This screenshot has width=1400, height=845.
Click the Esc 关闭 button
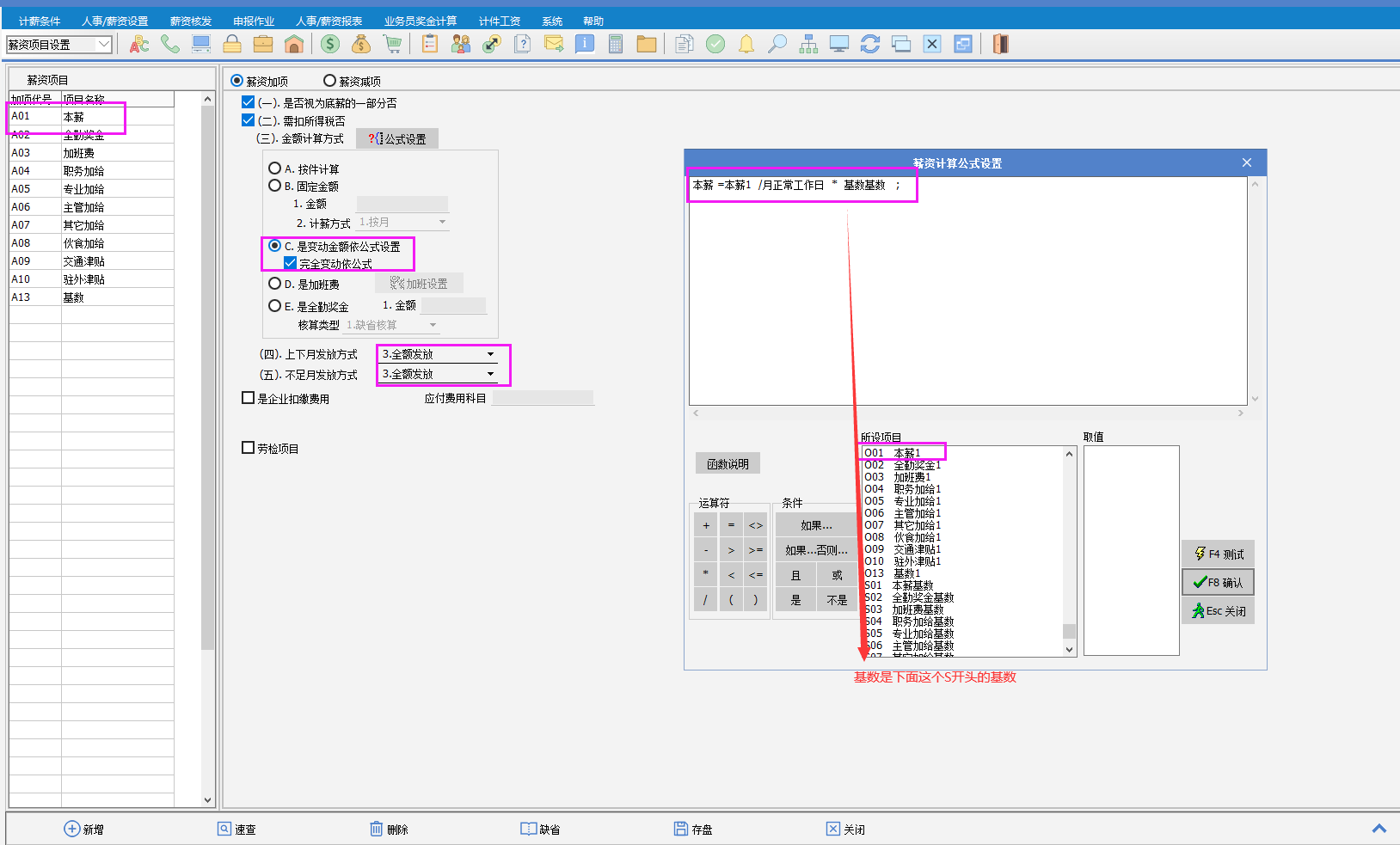pyautogui.click(x=1219, y=610)
